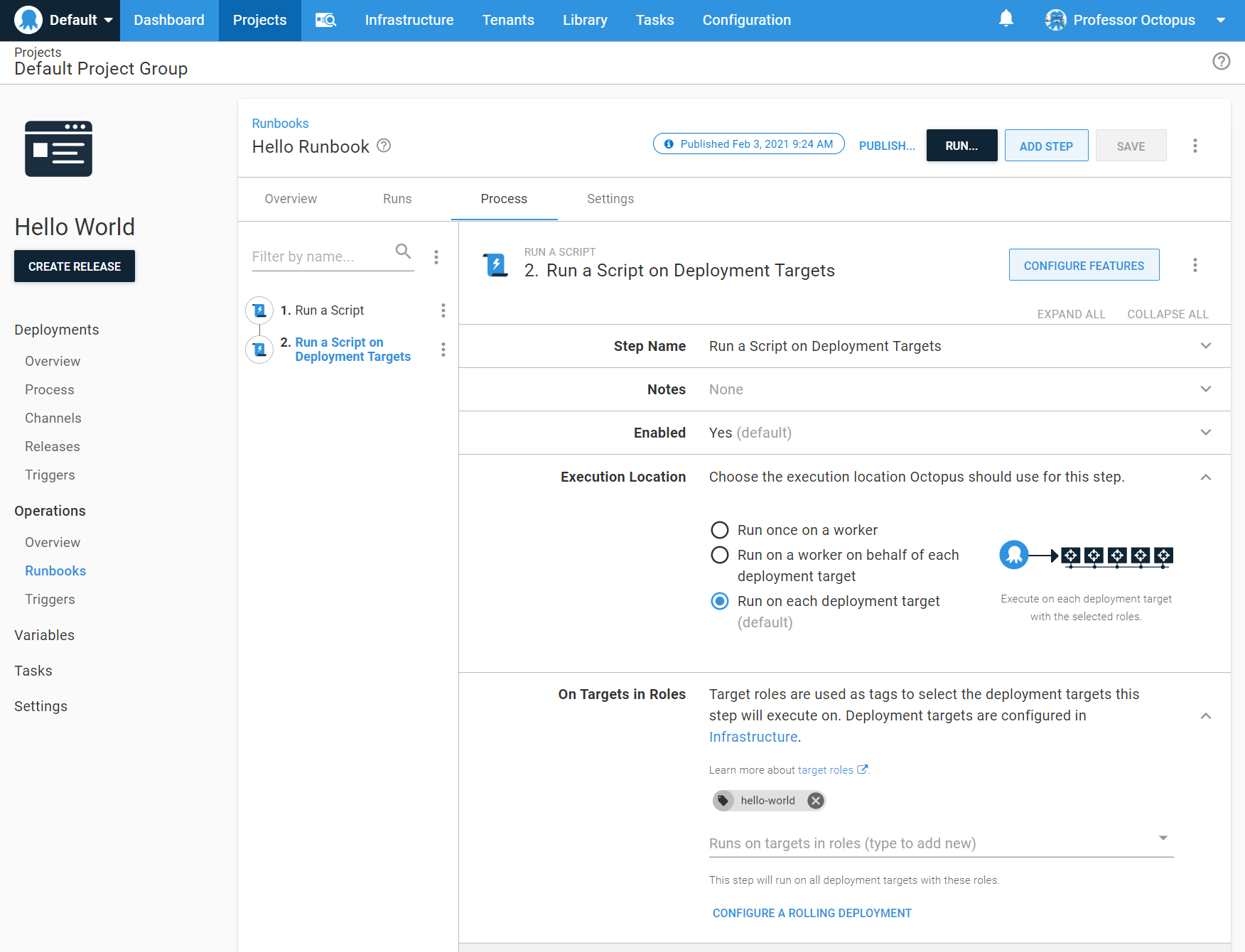Select Run once on a worker
The image size is (1245, 952).
click(x=719, y=529)
